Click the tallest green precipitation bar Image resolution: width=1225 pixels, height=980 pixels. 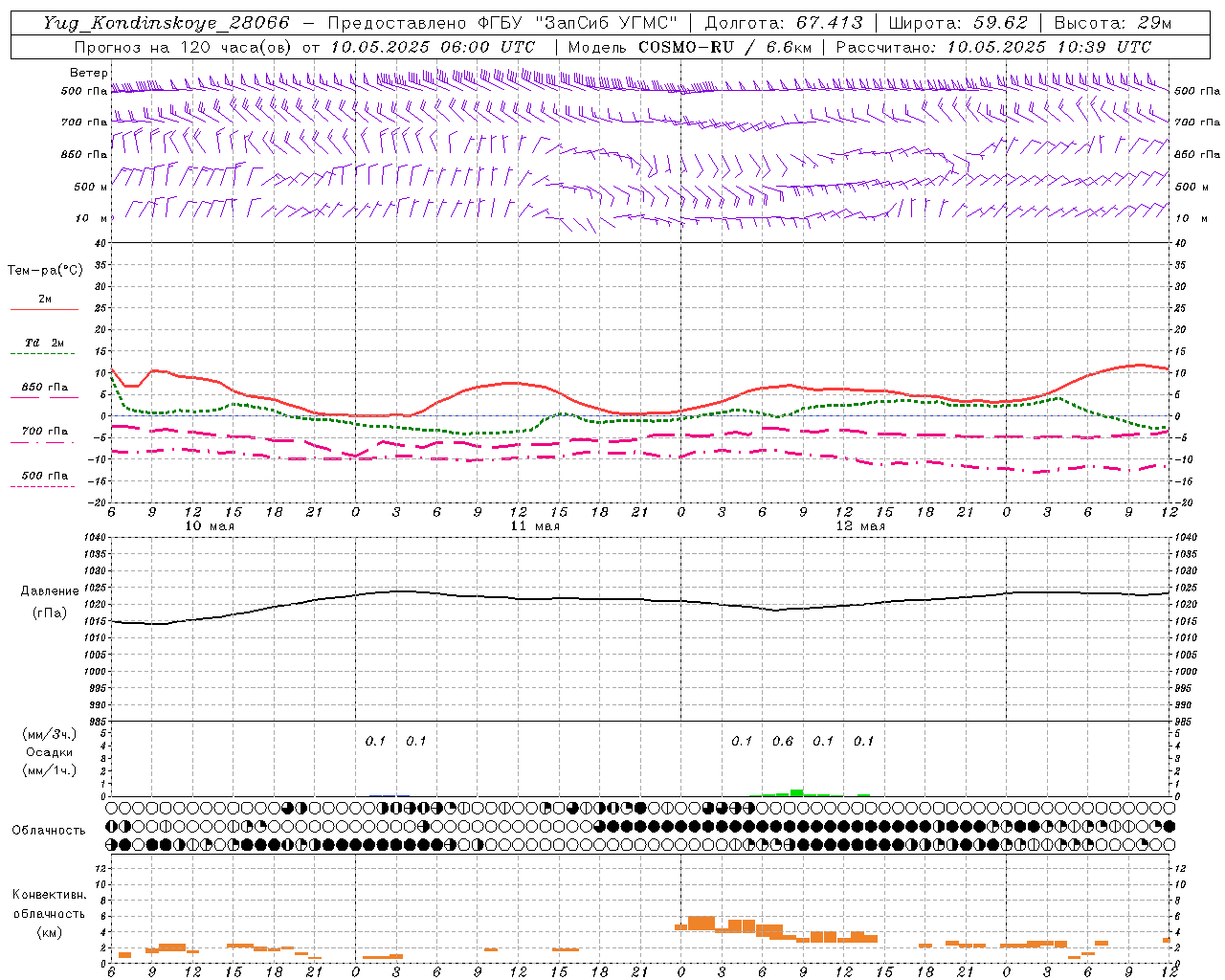796,792
